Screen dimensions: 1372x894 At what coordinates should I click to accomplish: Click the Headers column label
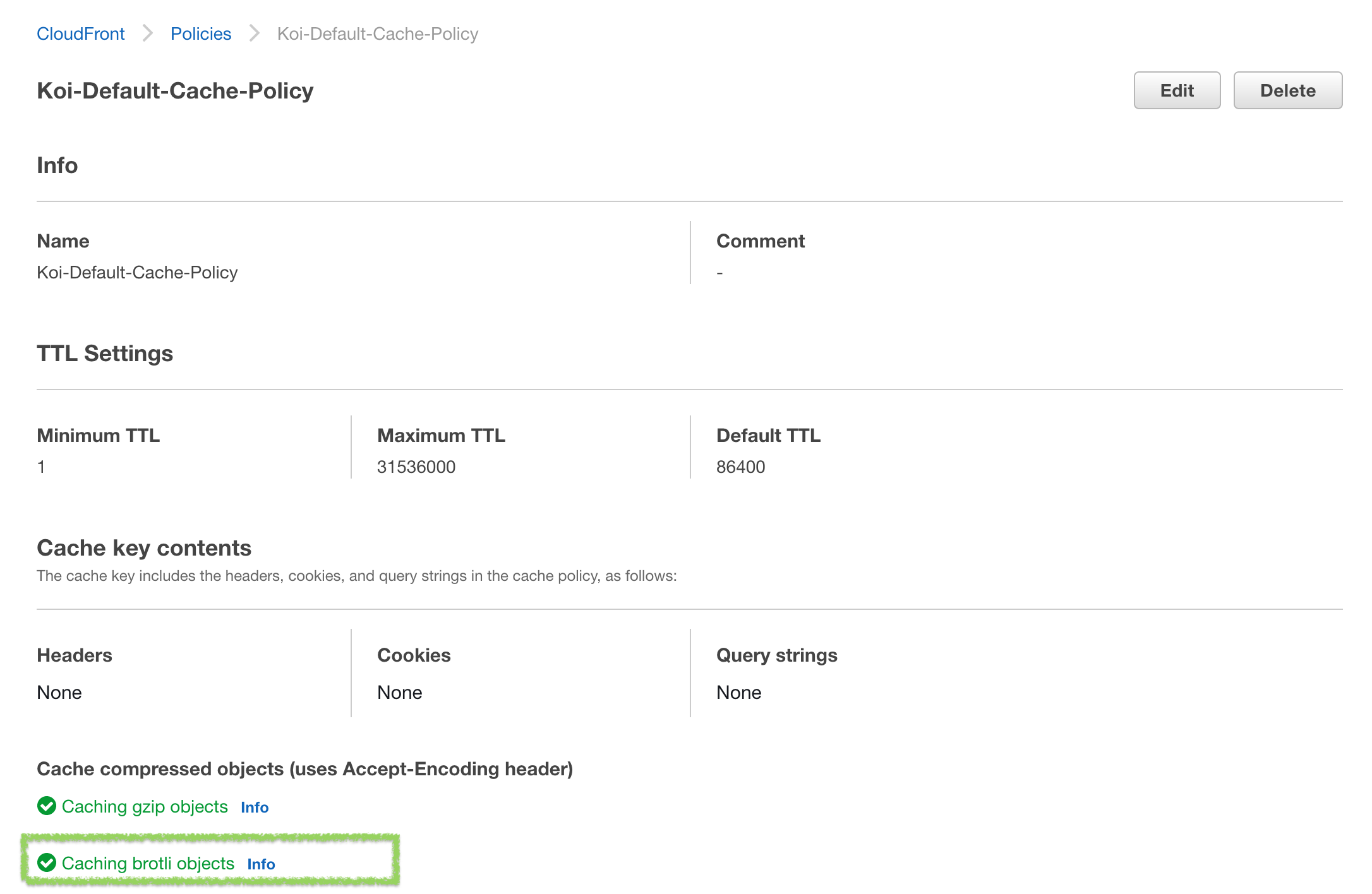(x=75, y=655)
